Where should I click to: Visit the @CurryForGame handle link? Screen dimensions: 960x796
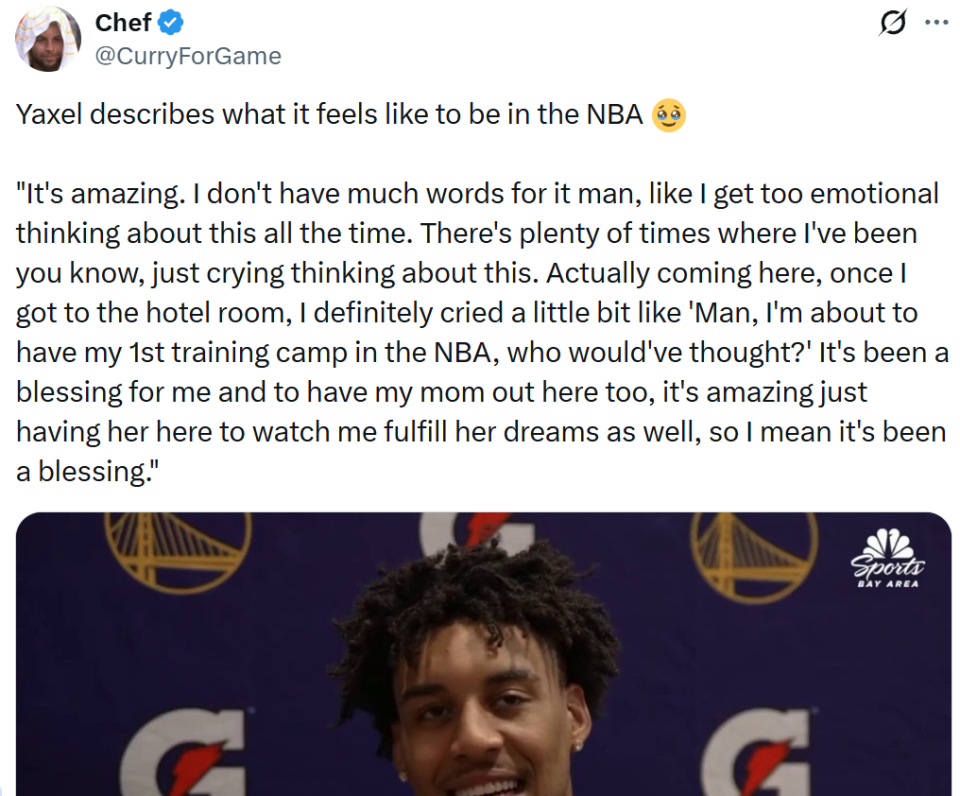click(188, 56)
